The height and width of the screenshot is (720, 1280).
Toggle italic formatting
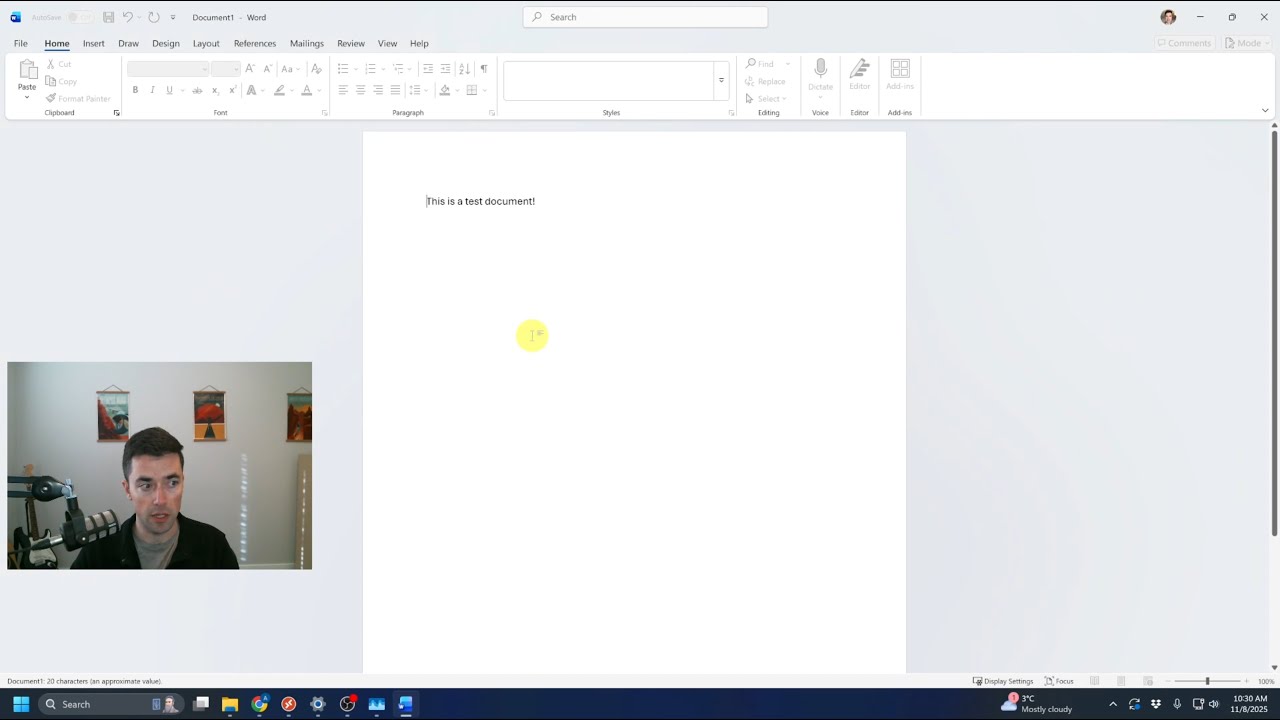click(x=152, y=90)
